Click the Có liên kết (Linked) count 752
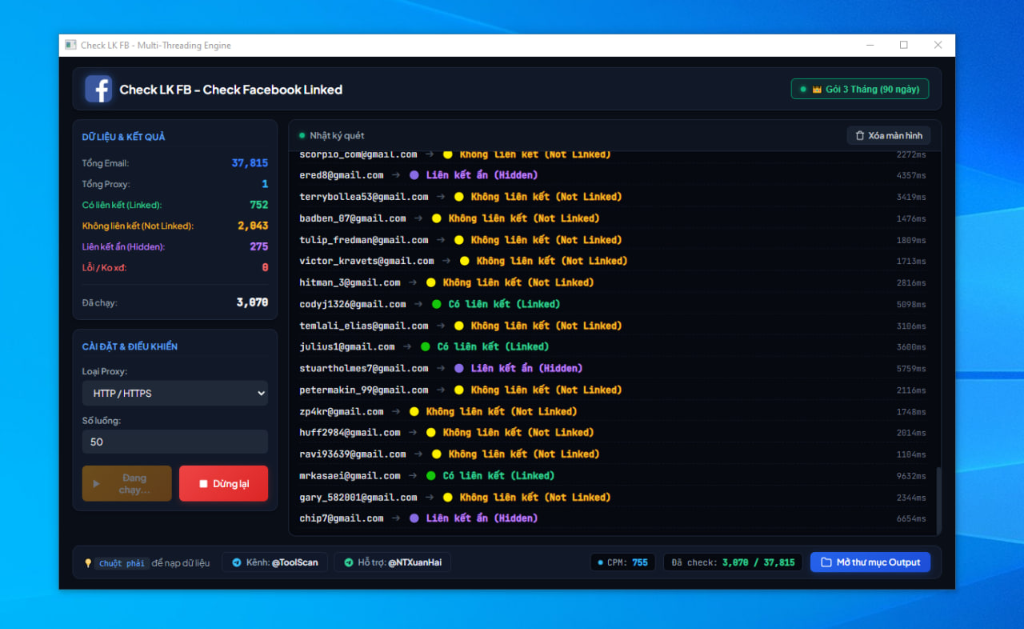1024x629 pixels. click(x=259, y=205)
